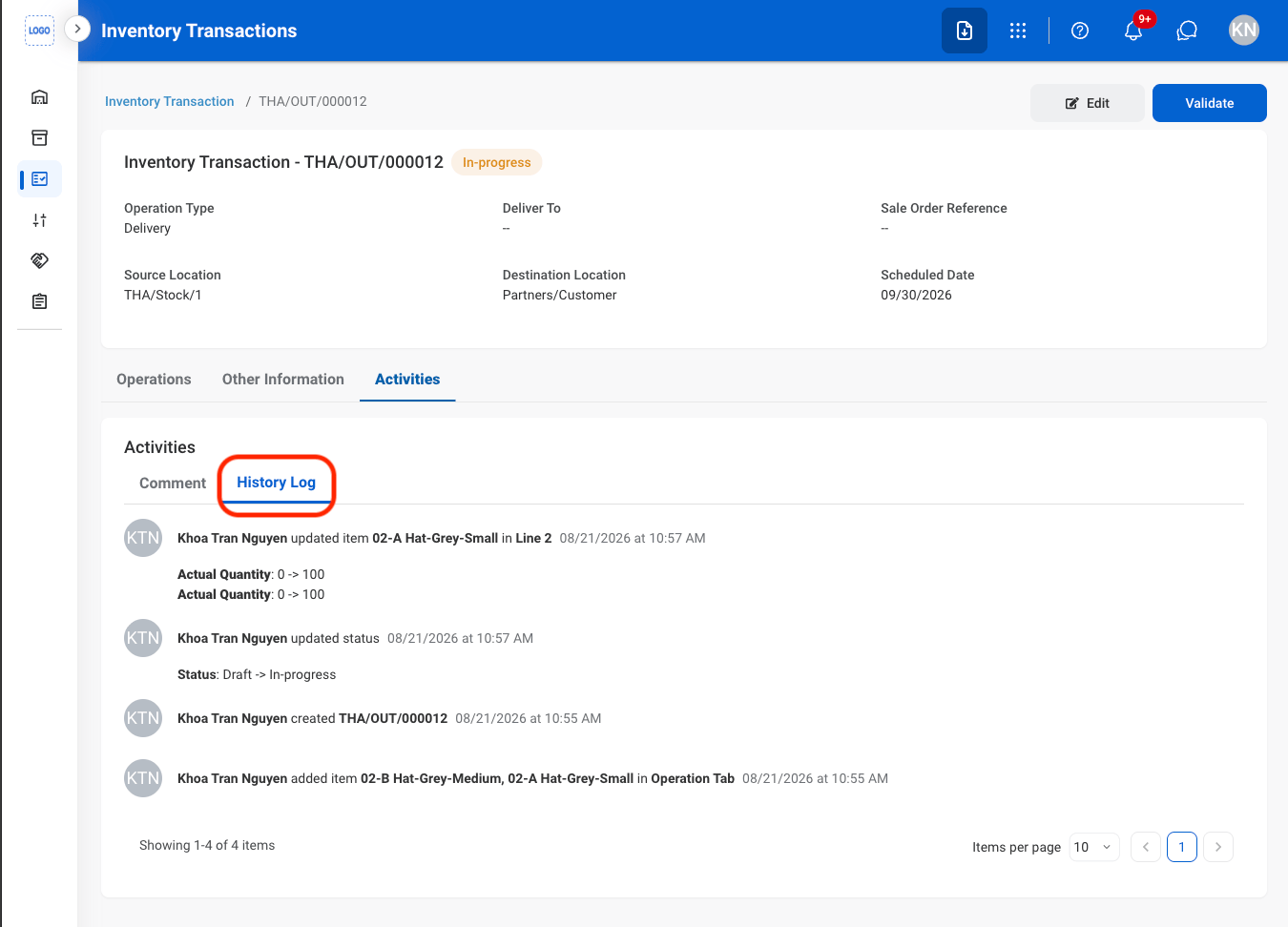
Task: Click 'THA/OUT/000012' in the breadcrumb
Action: tap(313, 101)
